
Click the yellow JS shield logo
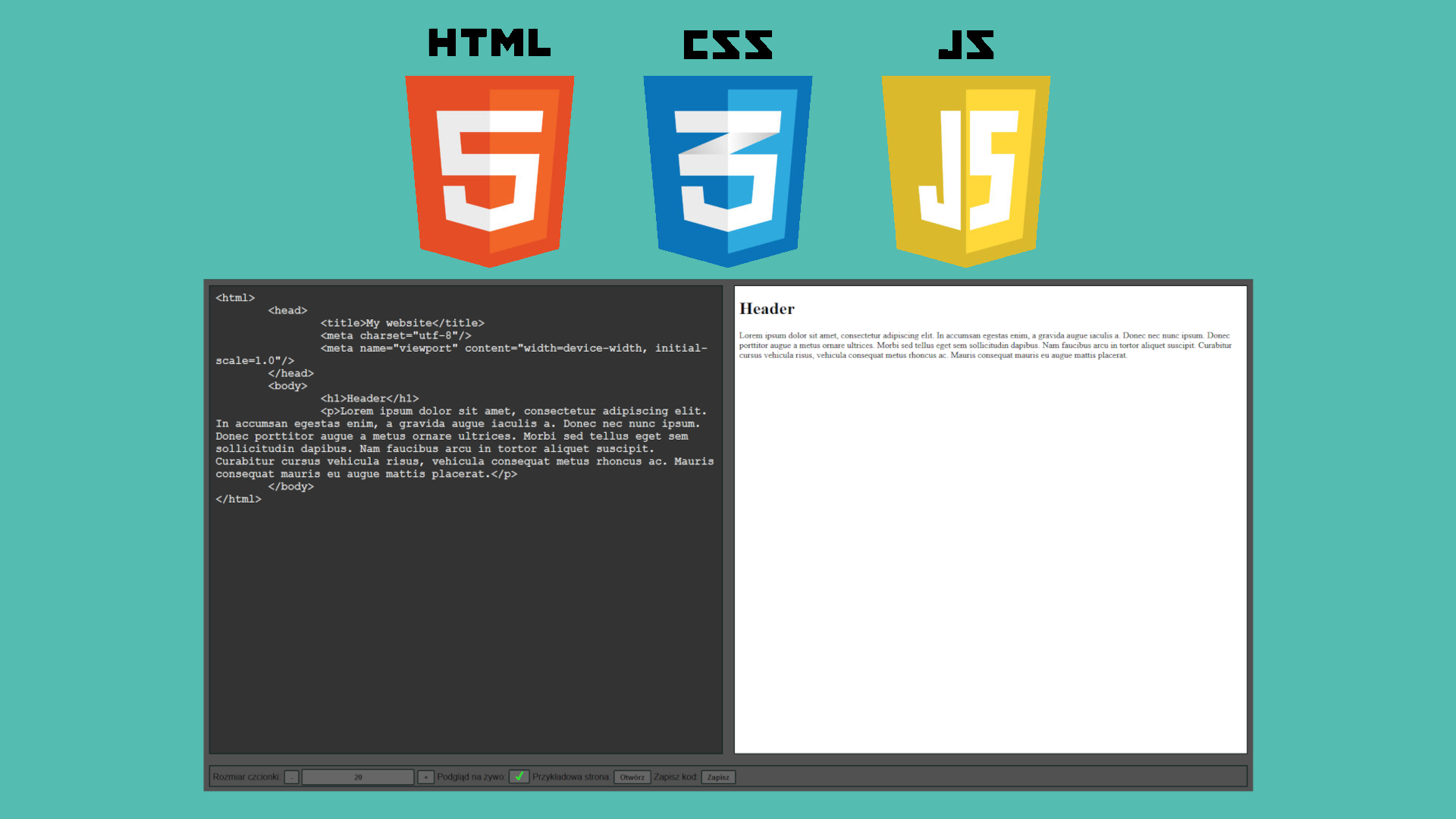click(x=965, y=171)
